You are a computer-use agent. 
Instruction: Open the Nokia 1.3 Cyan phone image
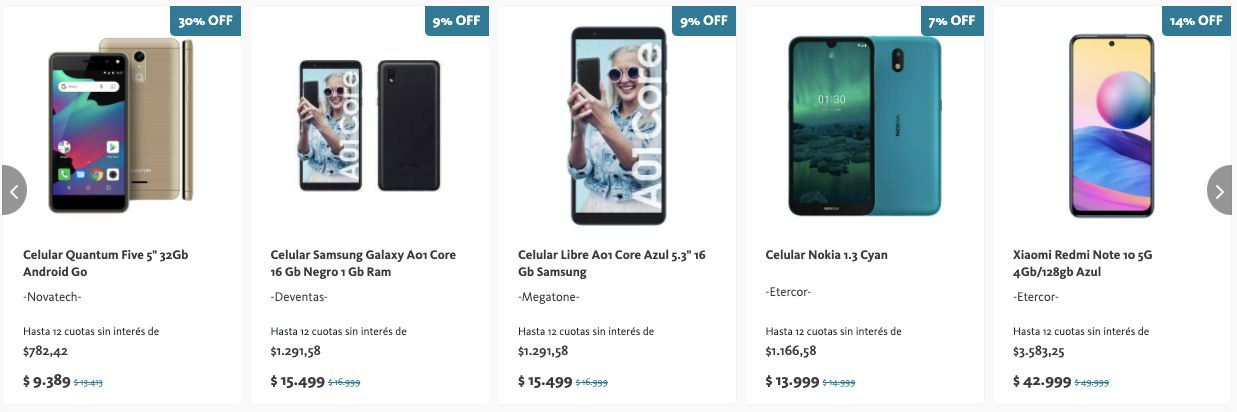pyautogui.click(x=864, y=126)
